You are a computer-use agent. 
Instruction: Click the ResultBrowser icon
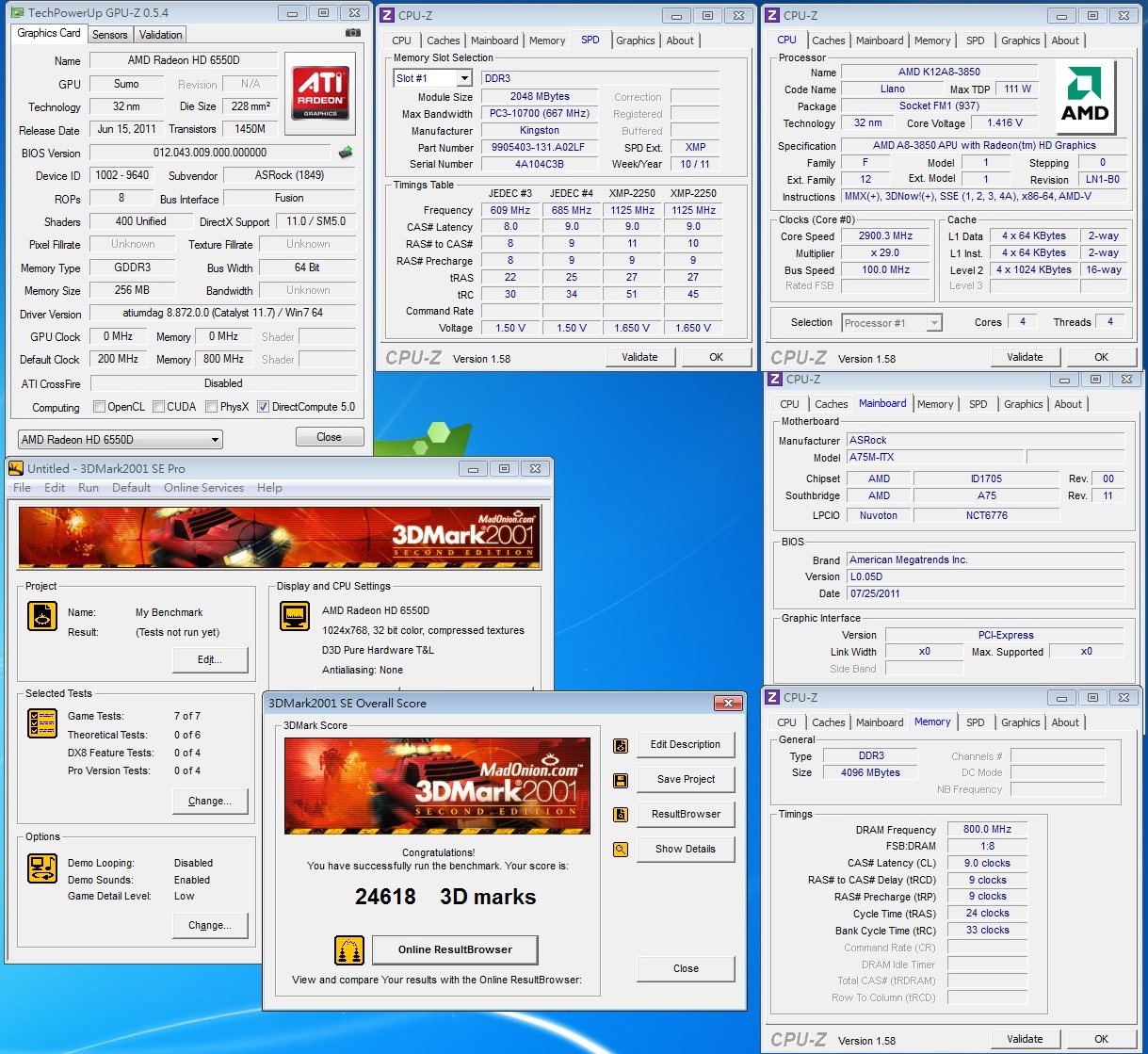click(x=621, y=815)
